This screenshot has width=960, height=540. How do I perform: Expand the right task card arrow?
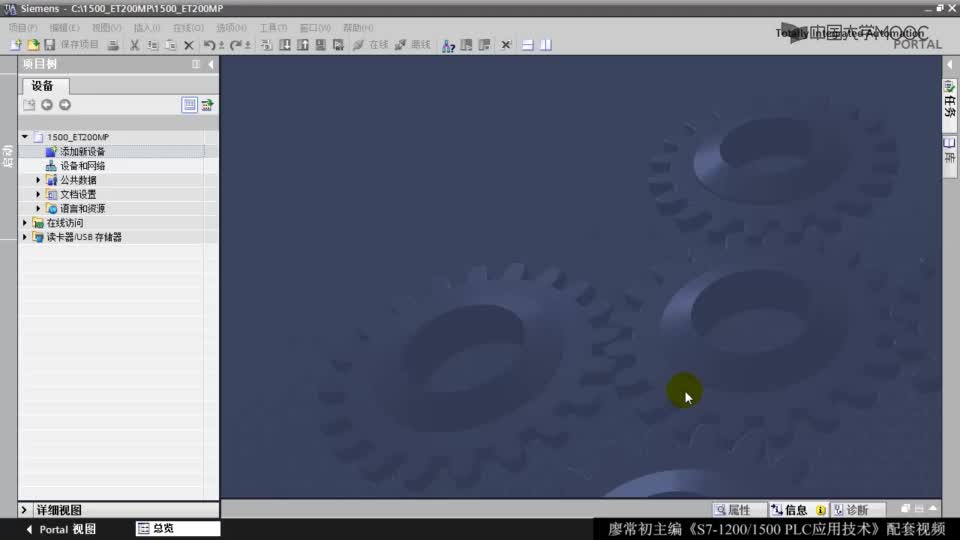pyautogui.click(x=949, y=64)
